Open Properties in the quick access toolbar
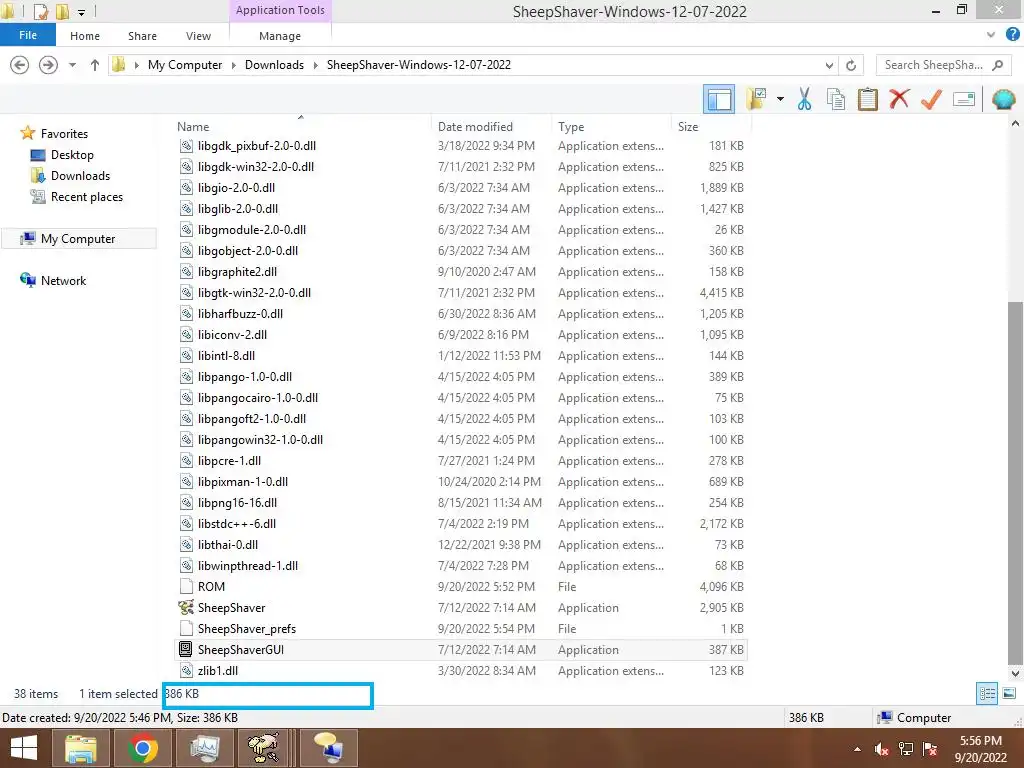The height and width of the screenshot is (768, 1024). 40,11
